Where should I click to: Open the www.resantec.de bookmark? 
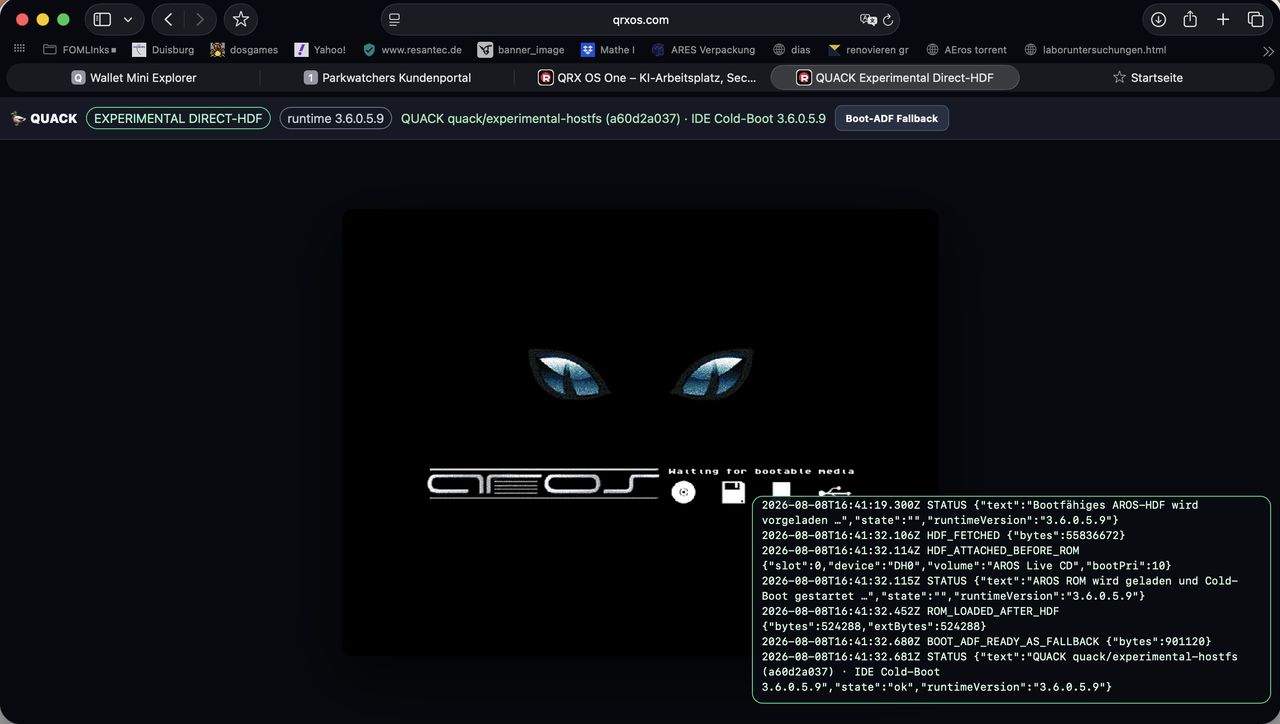(412, 50)
